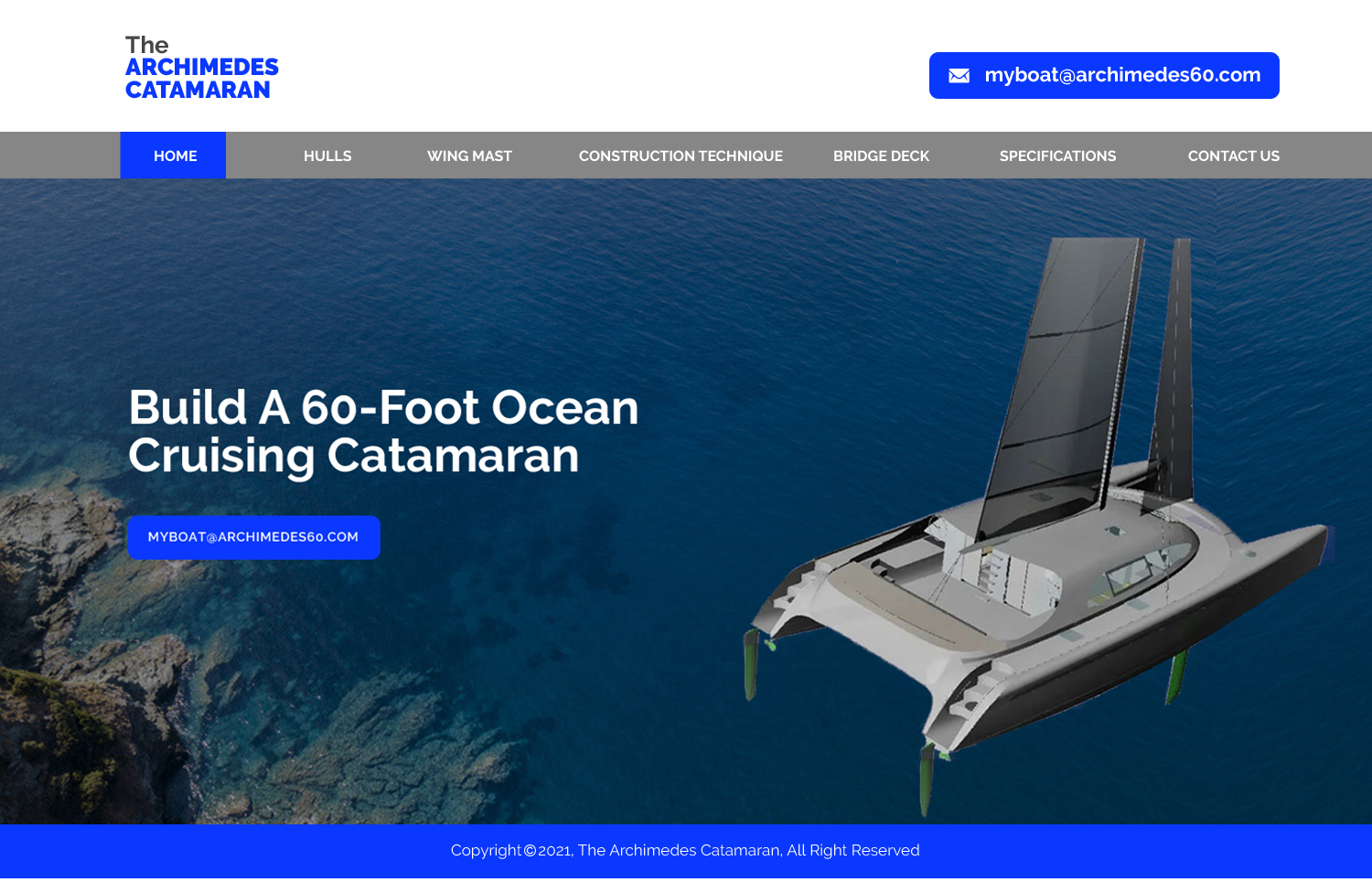Go to the HOME tab
This screenshot has height=893, width=1372.
173,156
